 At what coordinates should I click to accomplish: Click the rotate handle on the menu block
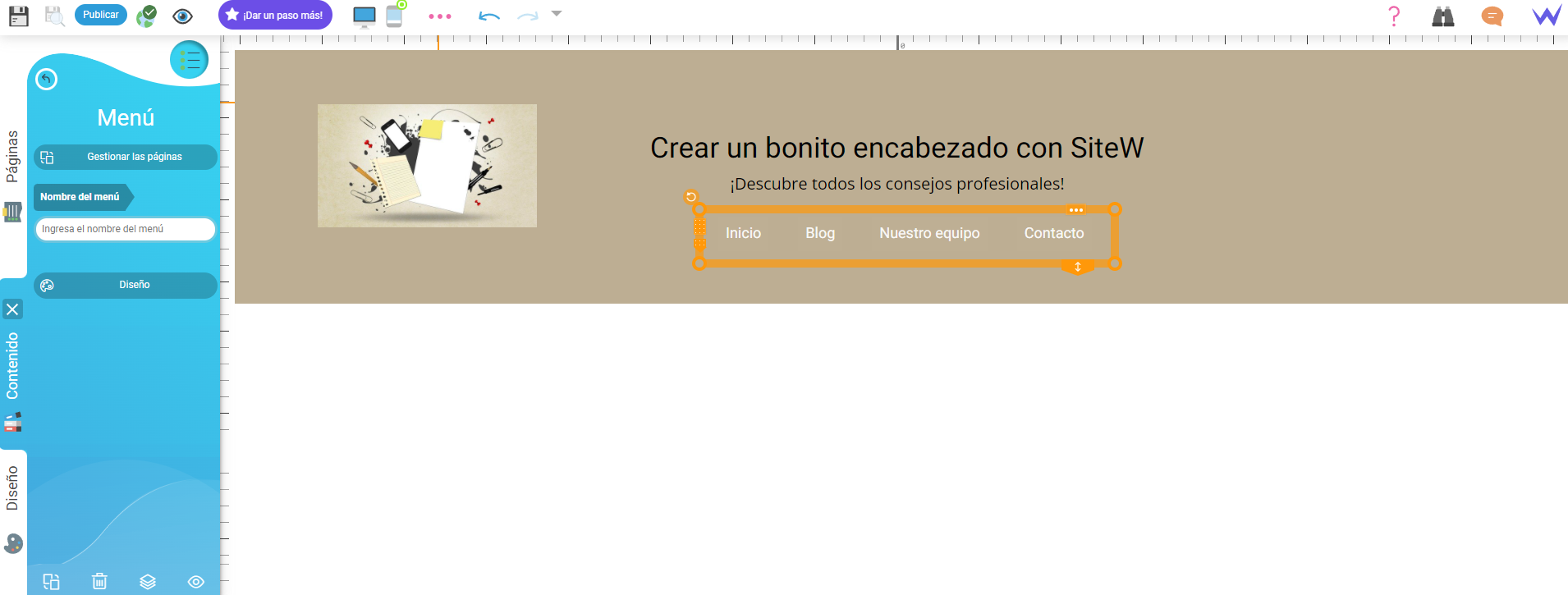coord(691,197)
